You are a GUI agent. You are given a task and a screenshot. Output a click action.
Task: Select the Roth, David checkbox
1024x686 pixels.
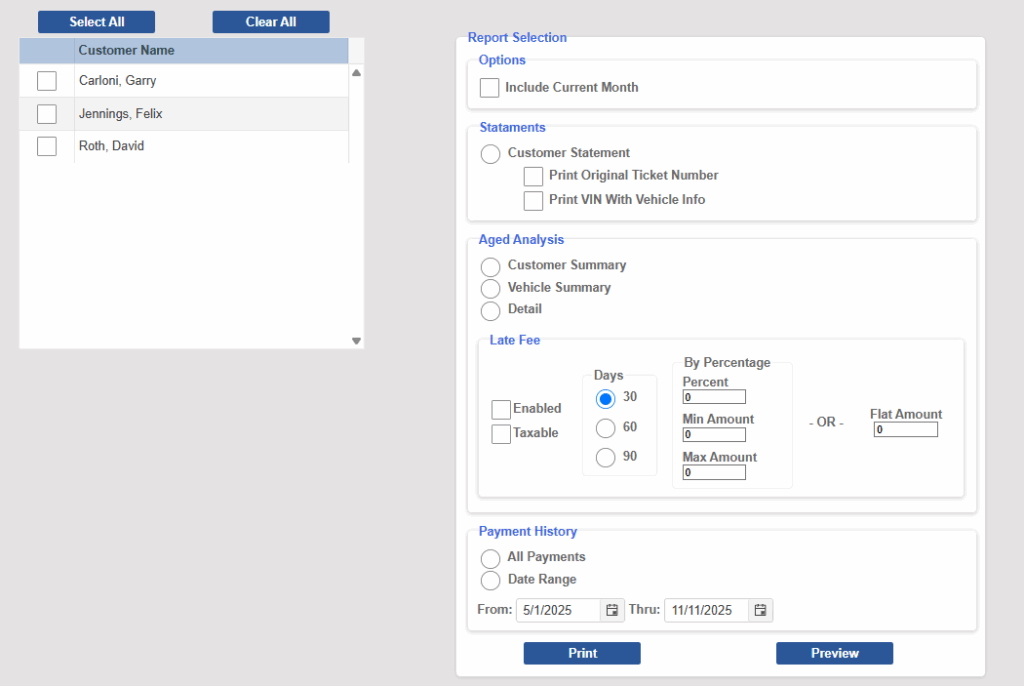click(47, 146)
